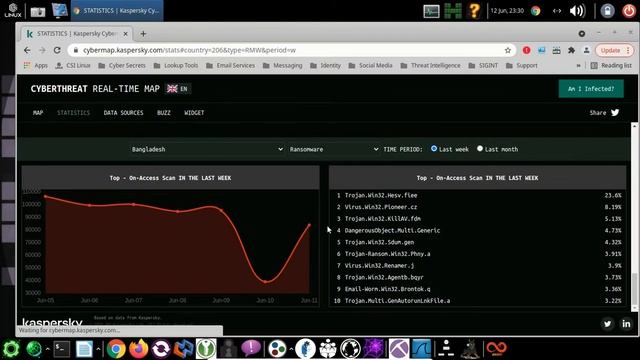
Task: Open the Chrome menu three dots
Action: coord(628,50)
